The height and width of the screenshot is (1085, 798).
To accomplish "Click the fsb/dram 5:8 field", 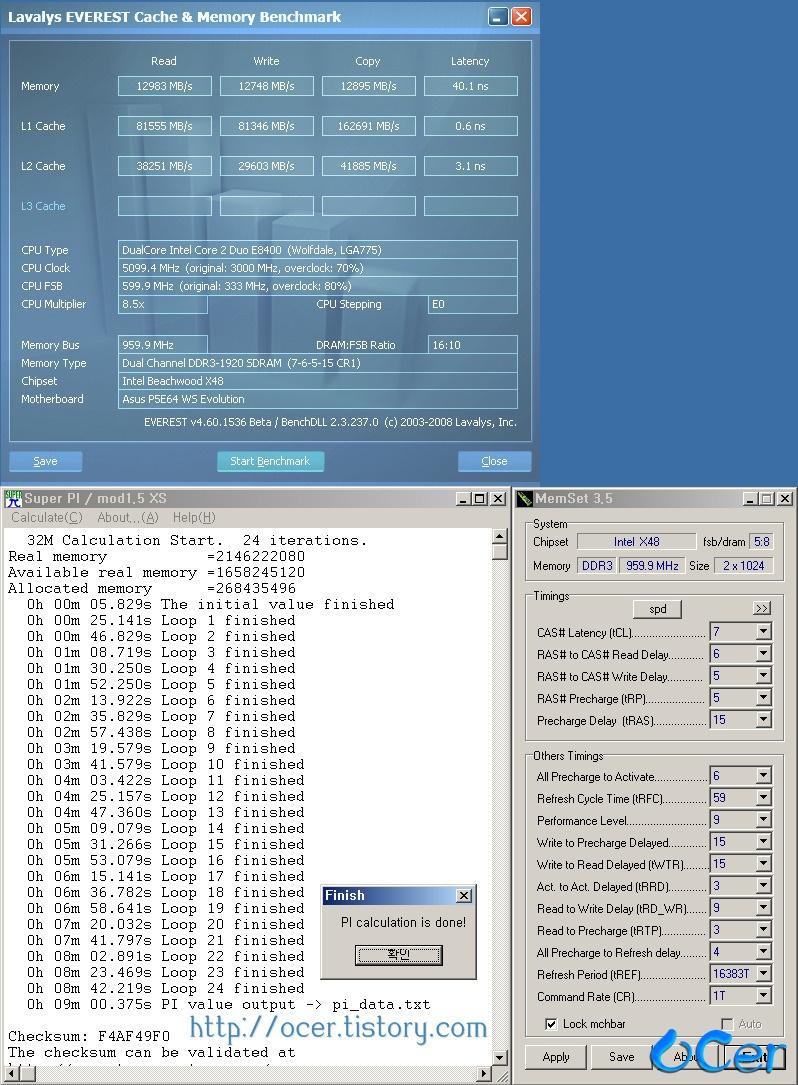I will pyautogui.click(x=761, y=542).
